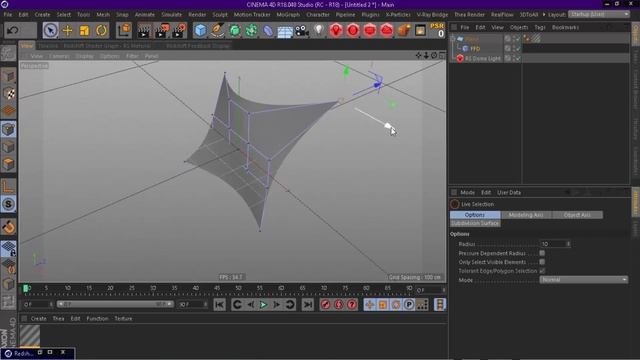The height and width of the screenshot is (360, 640).
Task: Click the purple Deformer icon
Action: point(268,30)
